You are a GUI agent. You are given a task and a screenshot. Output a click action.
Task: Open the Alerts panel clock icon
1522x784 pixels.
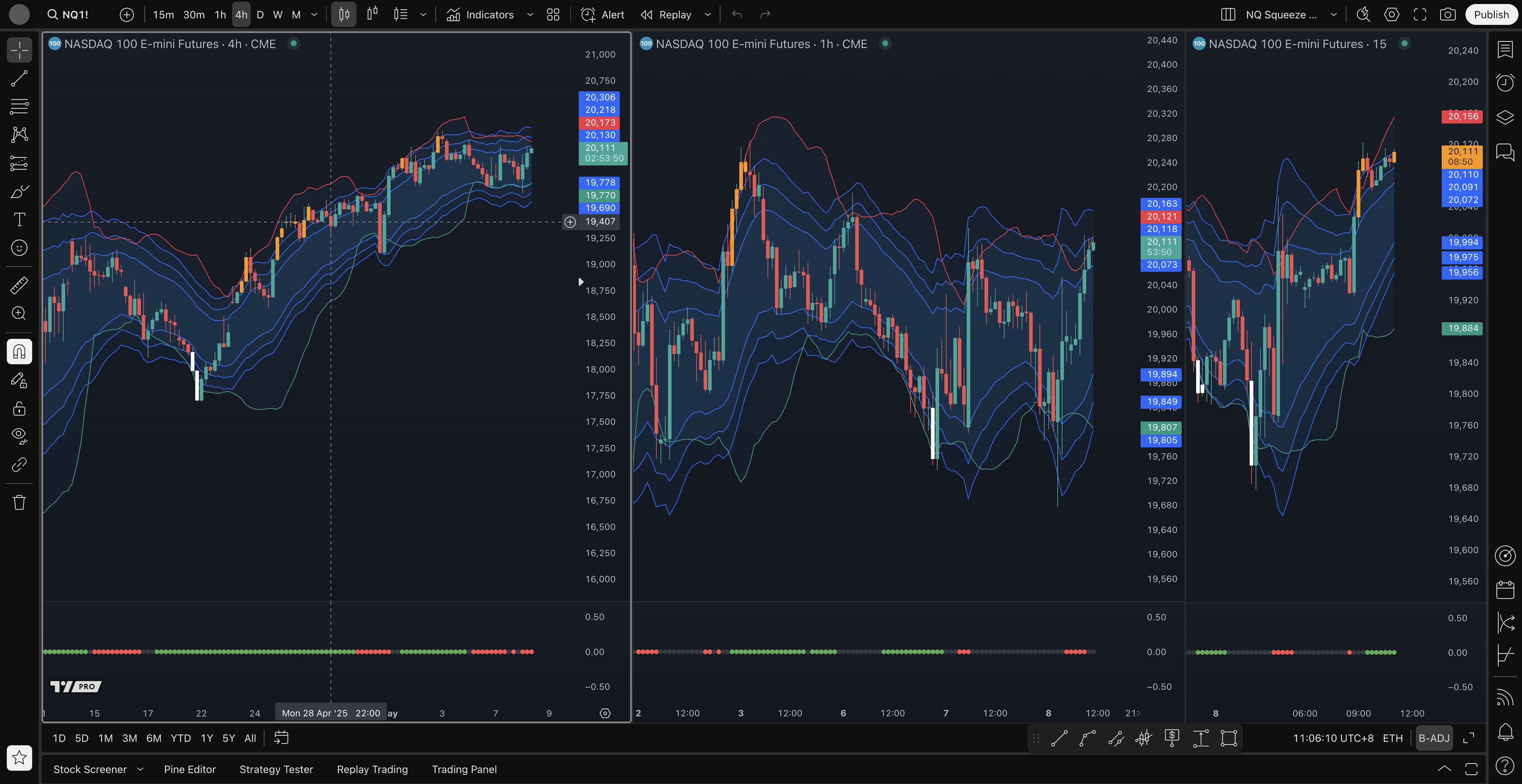click(1505, 83)
